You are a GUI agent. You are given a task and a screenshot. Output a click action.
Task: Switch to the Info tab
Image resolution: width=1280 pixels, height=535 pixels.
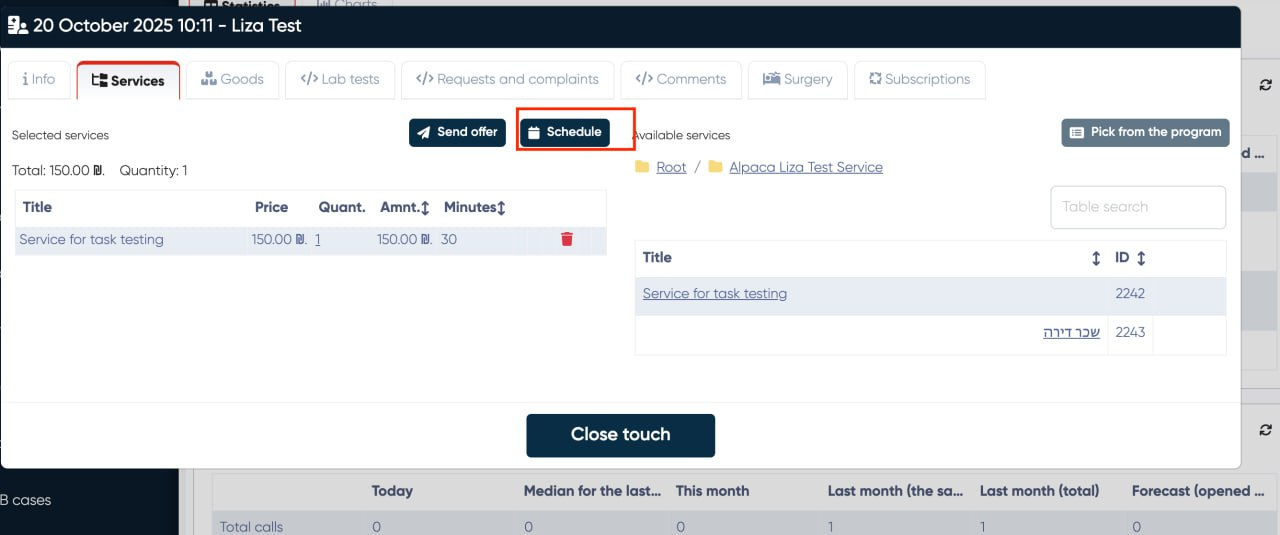39,80
